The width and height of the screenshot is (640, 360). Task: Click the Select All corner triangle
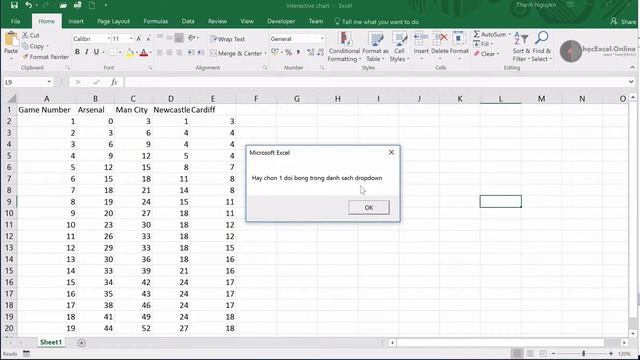11,98
